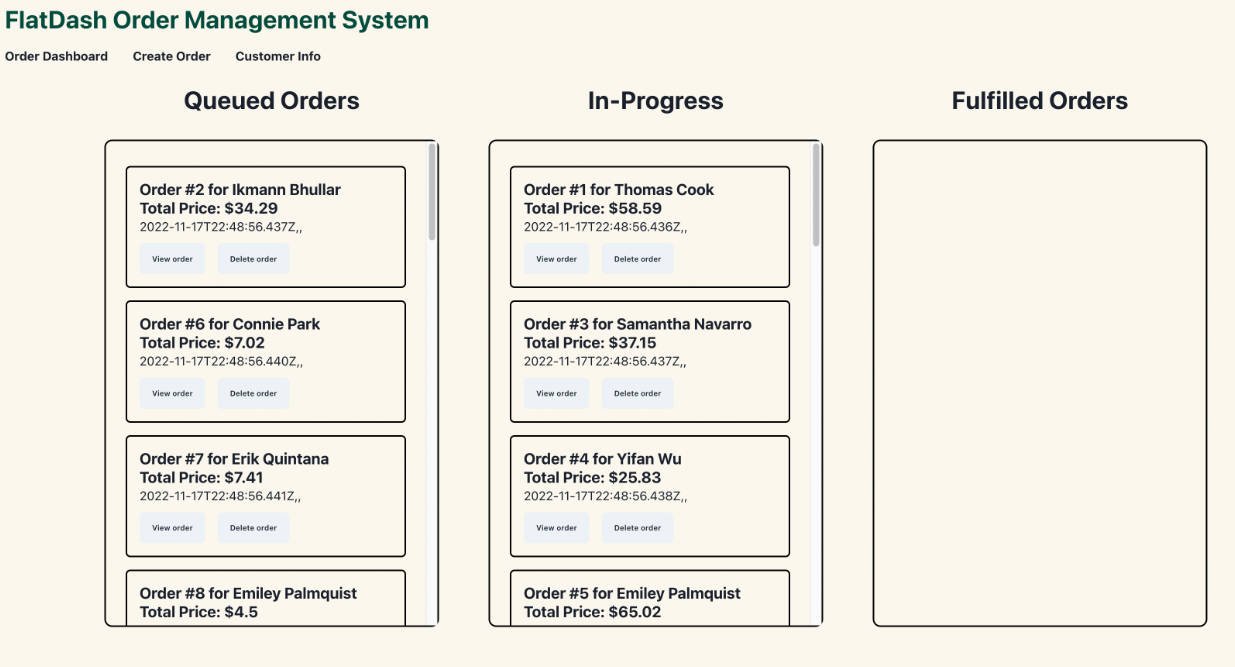Viewport: 1235px width, 667px height.
Task: Delete order #6 for Connie Park
Action: (x=254, y=393)
